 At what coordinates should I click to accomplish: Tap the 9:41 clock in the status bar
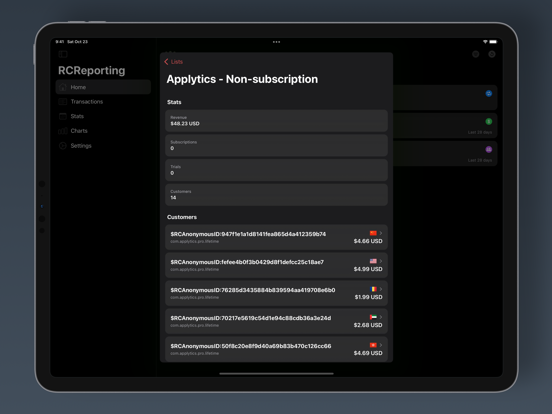(60, 42)
